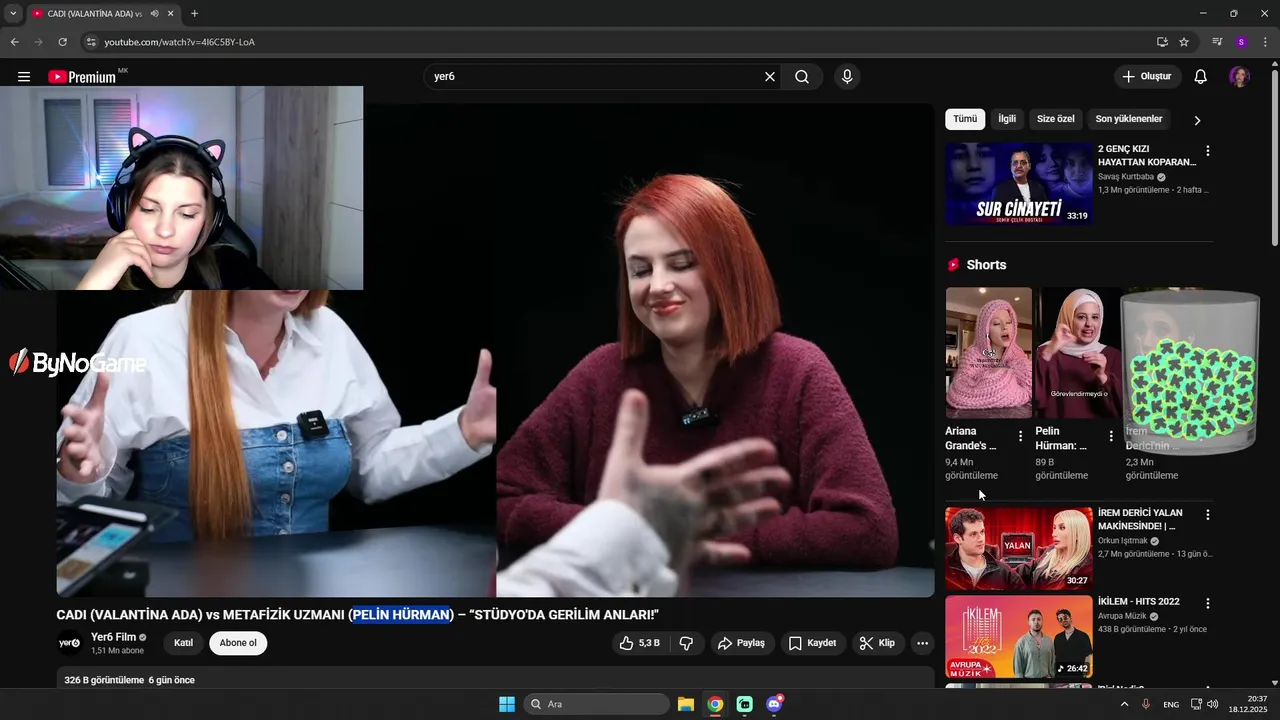Select the Son yüklenenler filter chip

[x=1129, y=119]
